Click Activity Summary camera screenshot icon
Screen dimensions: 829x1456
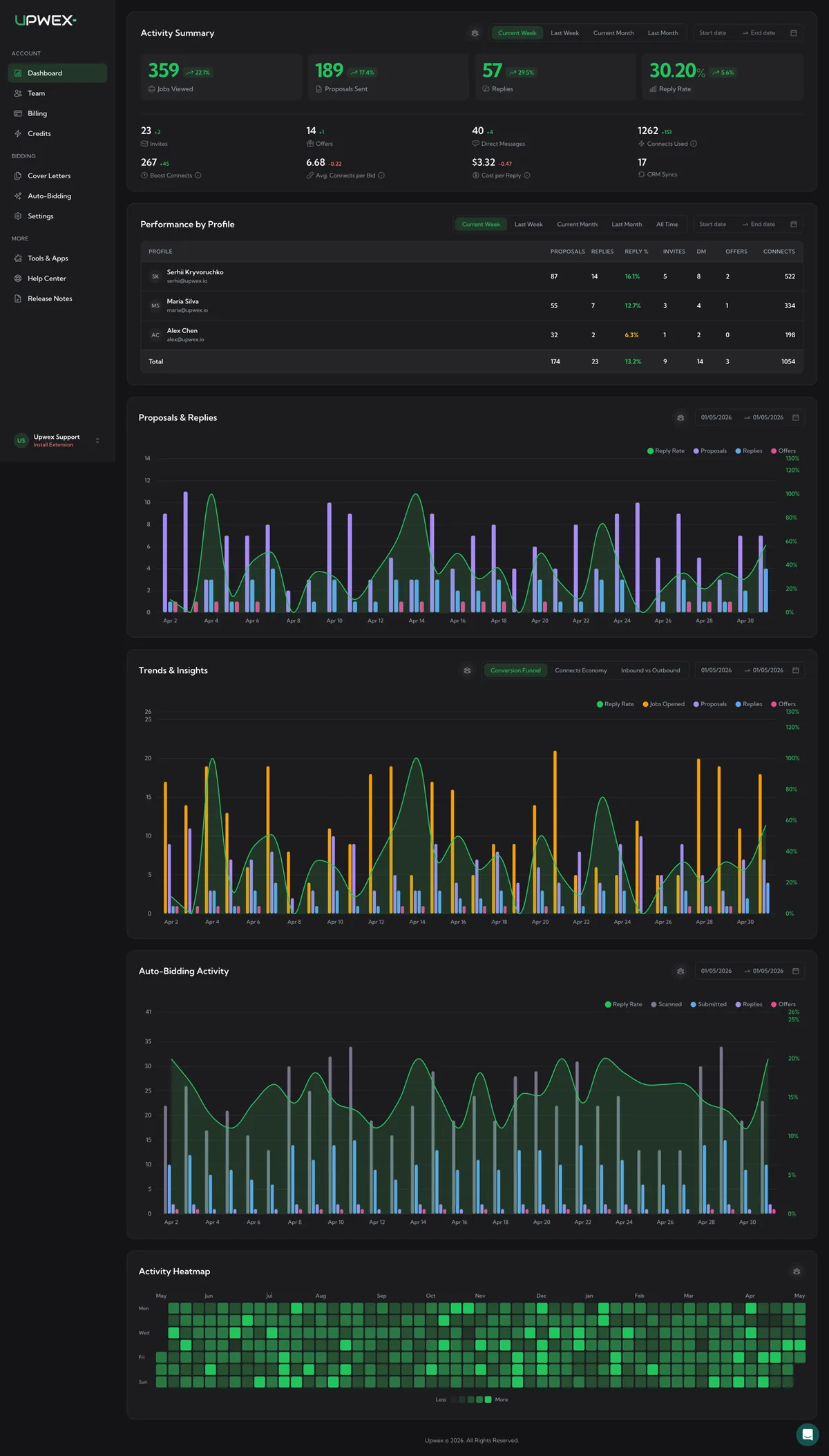[475, 32]
